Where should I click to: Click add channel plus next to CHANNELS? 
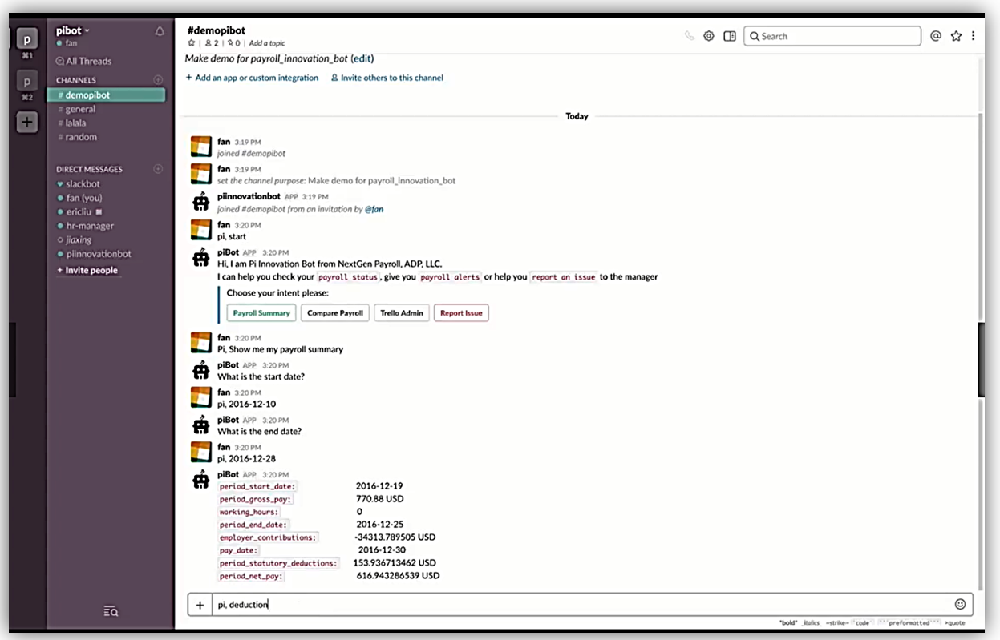[158, 80]
